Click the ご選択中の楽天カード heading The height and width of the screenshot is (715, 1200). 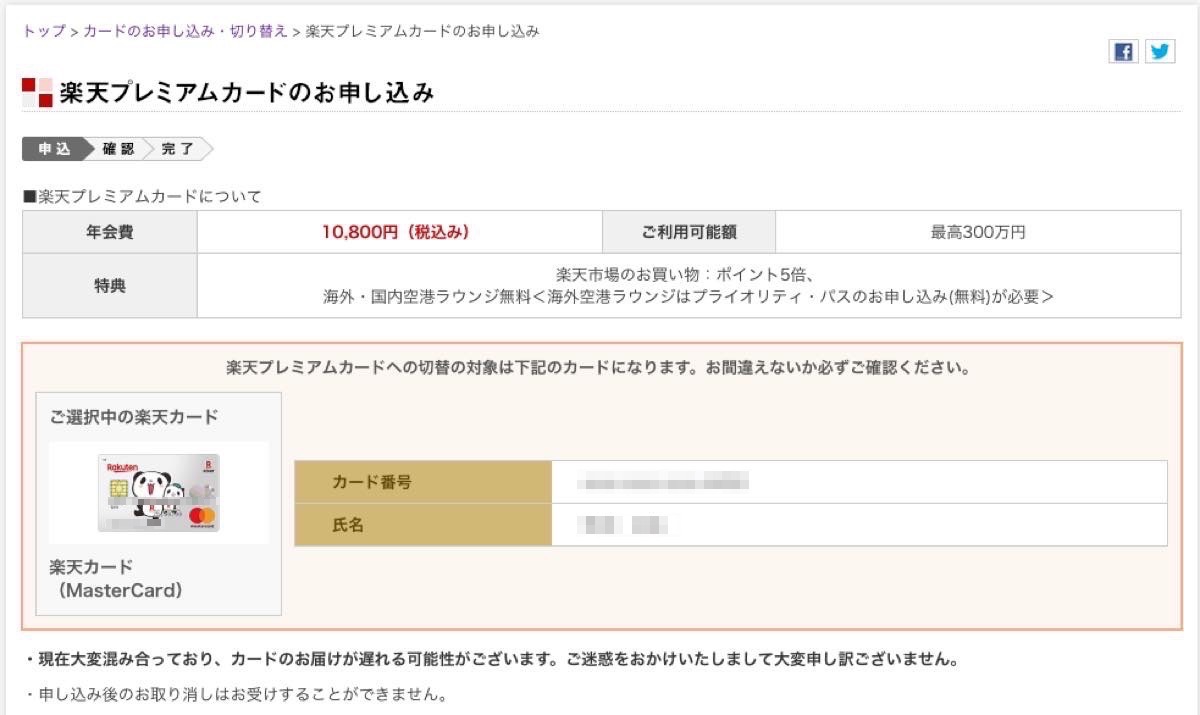[x=134, y=417]
